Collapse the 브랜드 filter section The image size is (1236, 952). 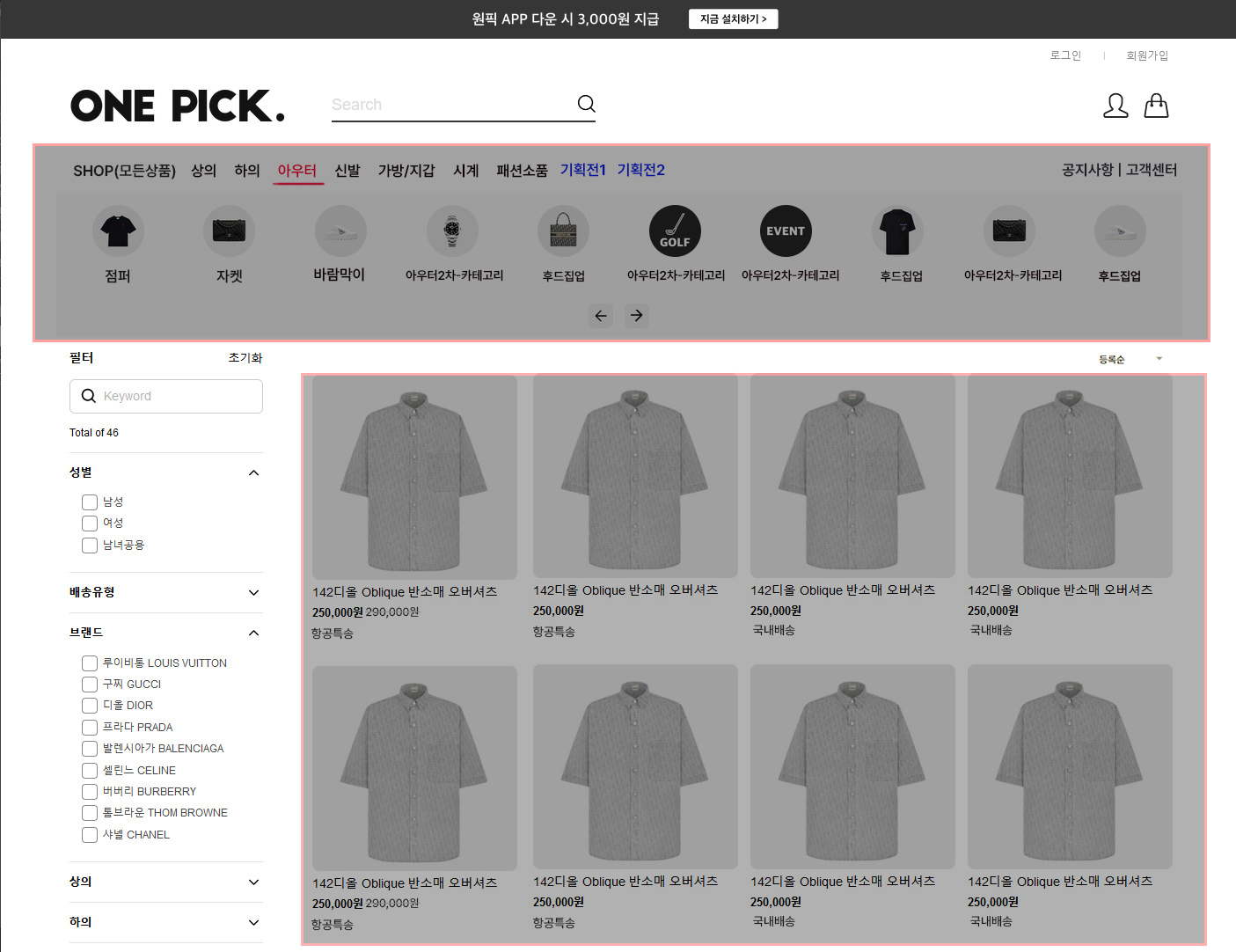[x=254, y=633]
